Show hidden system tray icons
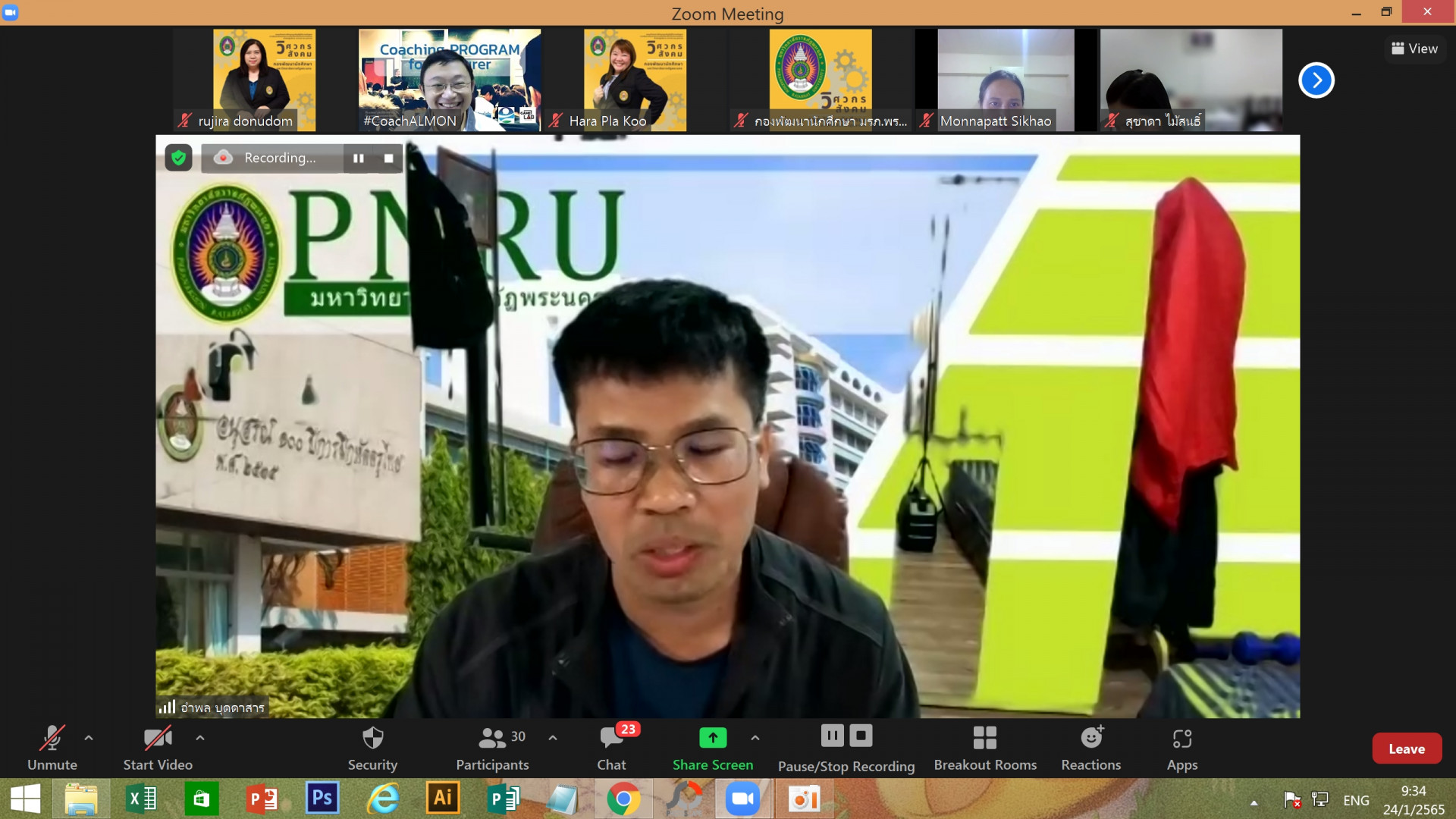This screenshot has height=819, width=1456. coord(1254,802)
